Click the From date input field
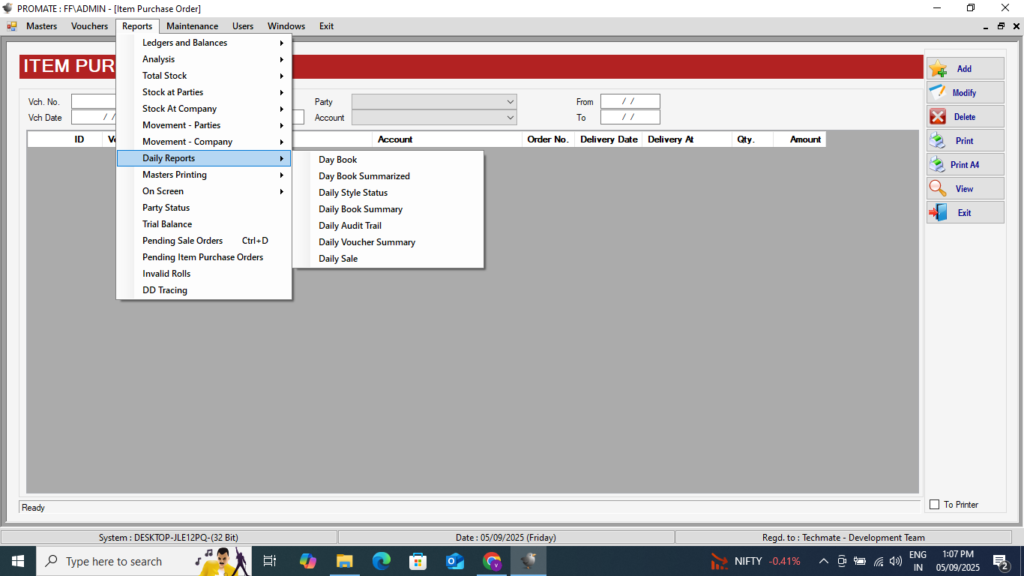This screenshot has height=576, width=1024. 630,102
